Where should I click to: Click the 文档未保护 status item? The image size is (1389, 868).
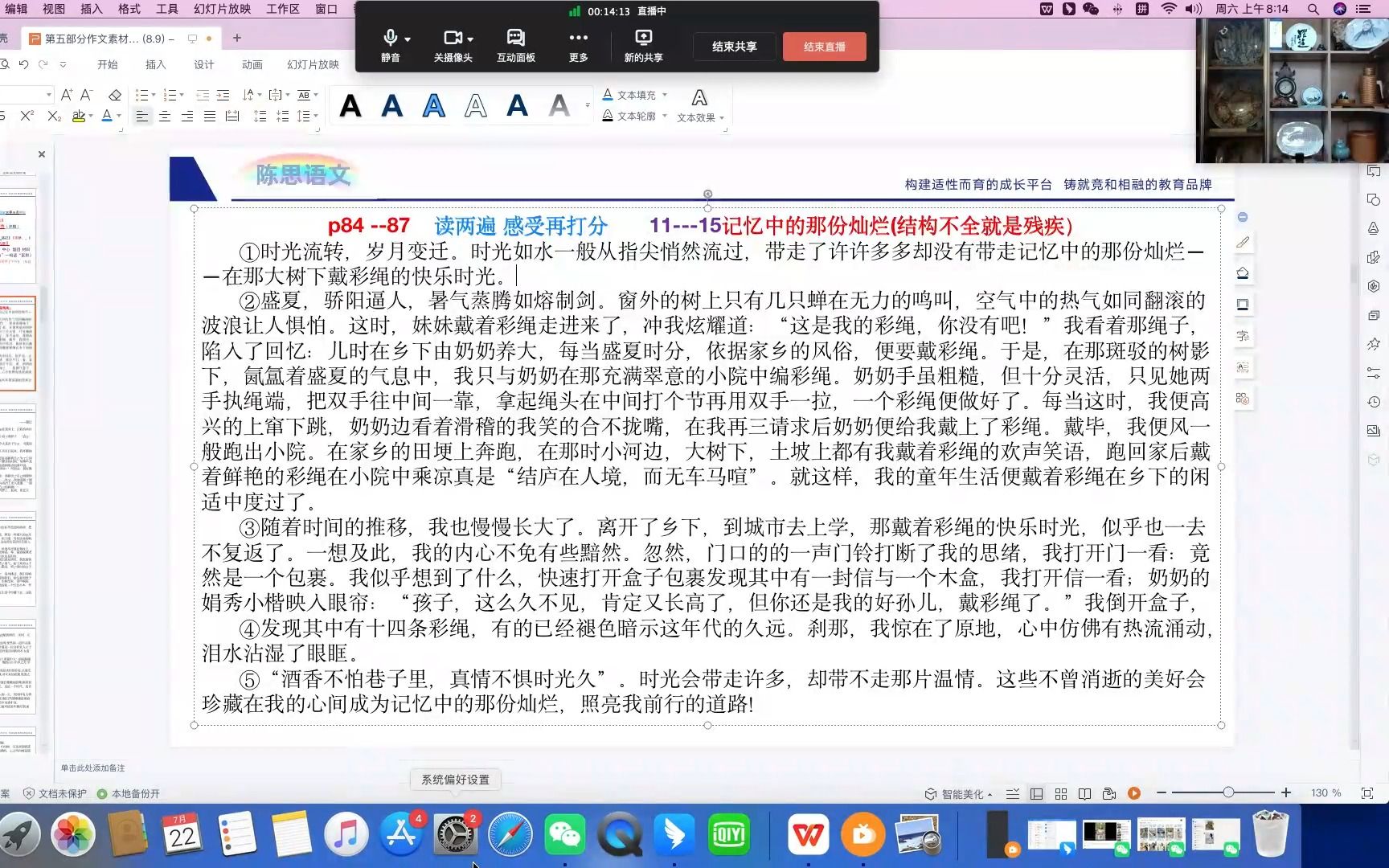pyautogui.click(x=55, y=793)
